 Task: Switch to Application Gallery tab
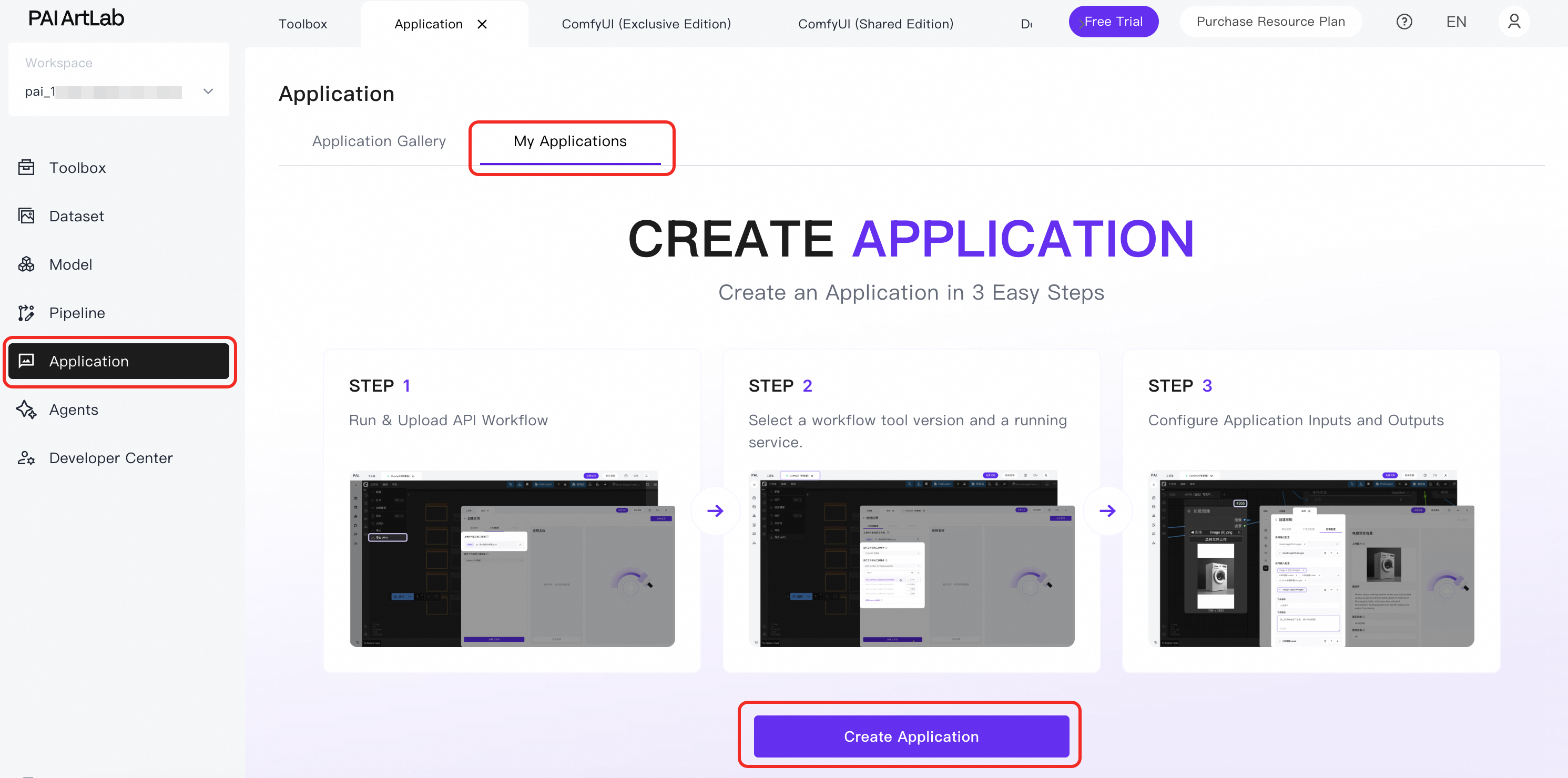coord(379,141)
